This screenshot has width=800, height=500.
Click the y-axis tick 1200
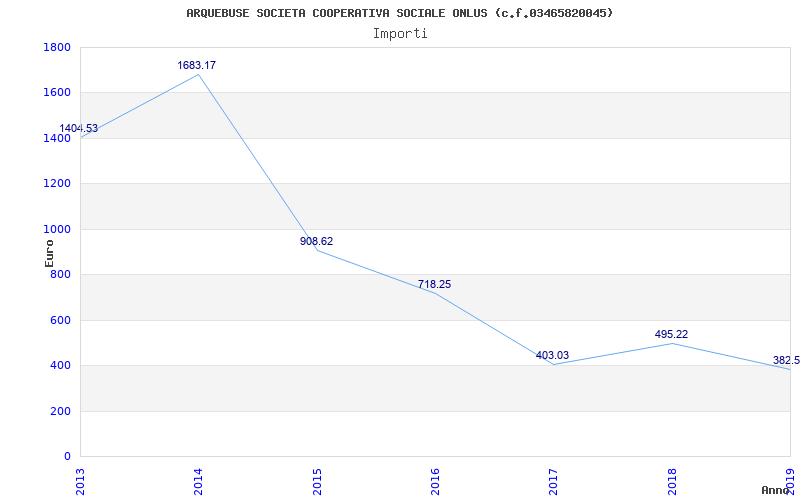57,184
